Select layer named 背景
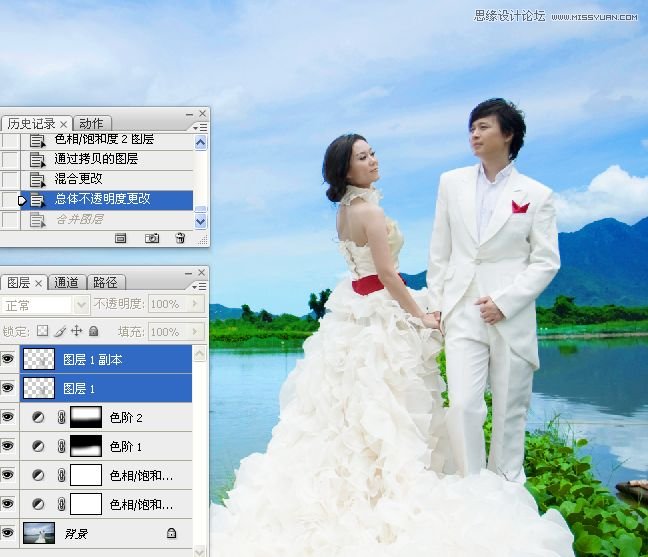The image size is (648, 557). [76, 534]
